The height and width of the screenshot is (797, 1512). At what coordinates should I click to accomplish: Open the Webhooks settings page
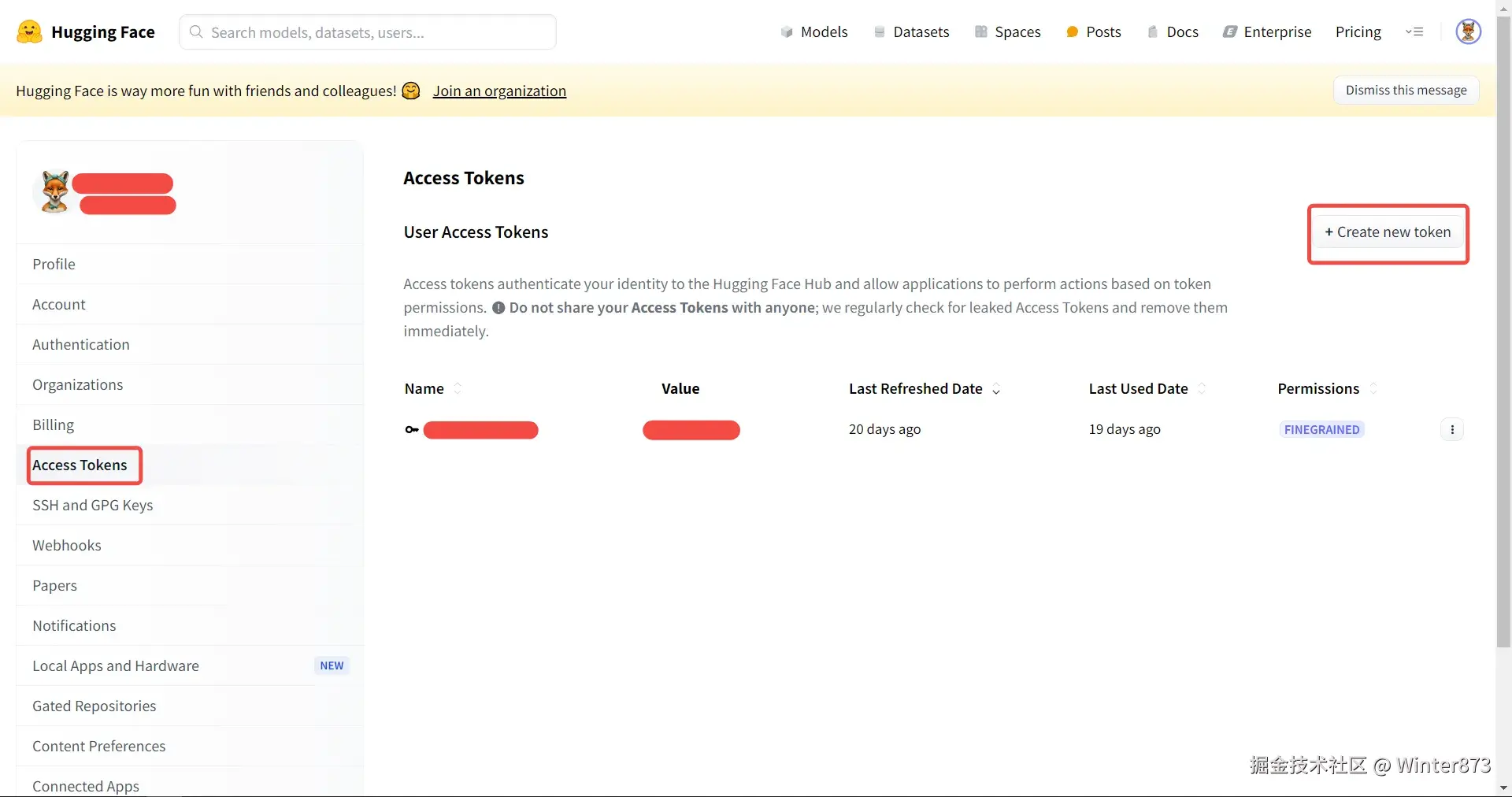click(67, 546)
